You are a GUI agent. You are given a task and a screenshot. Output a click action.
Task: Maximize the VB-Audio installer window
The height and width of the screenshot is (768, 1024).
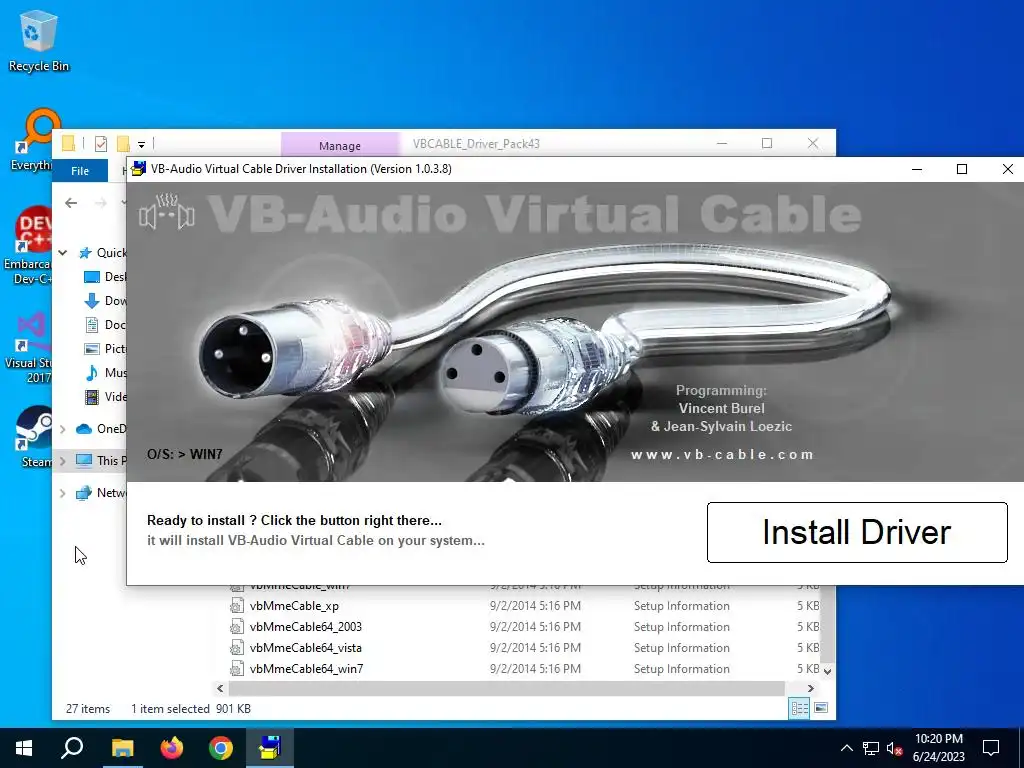962,169
